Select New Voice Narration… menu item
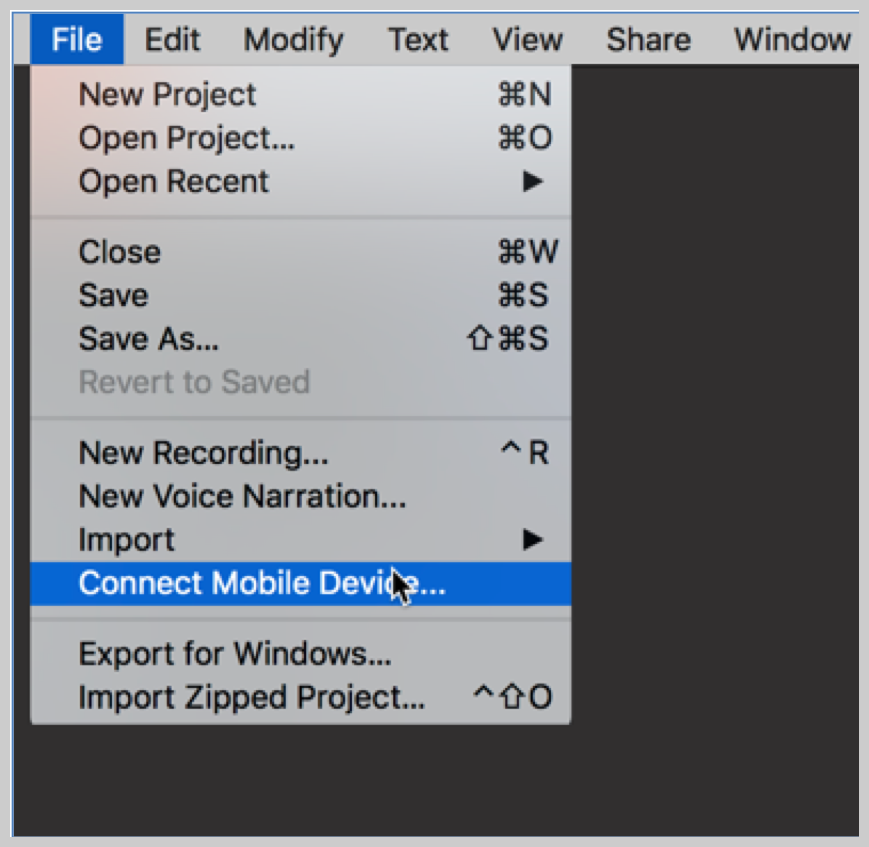The width and height of the screenshot is (869, 847). tap(301, 496)
